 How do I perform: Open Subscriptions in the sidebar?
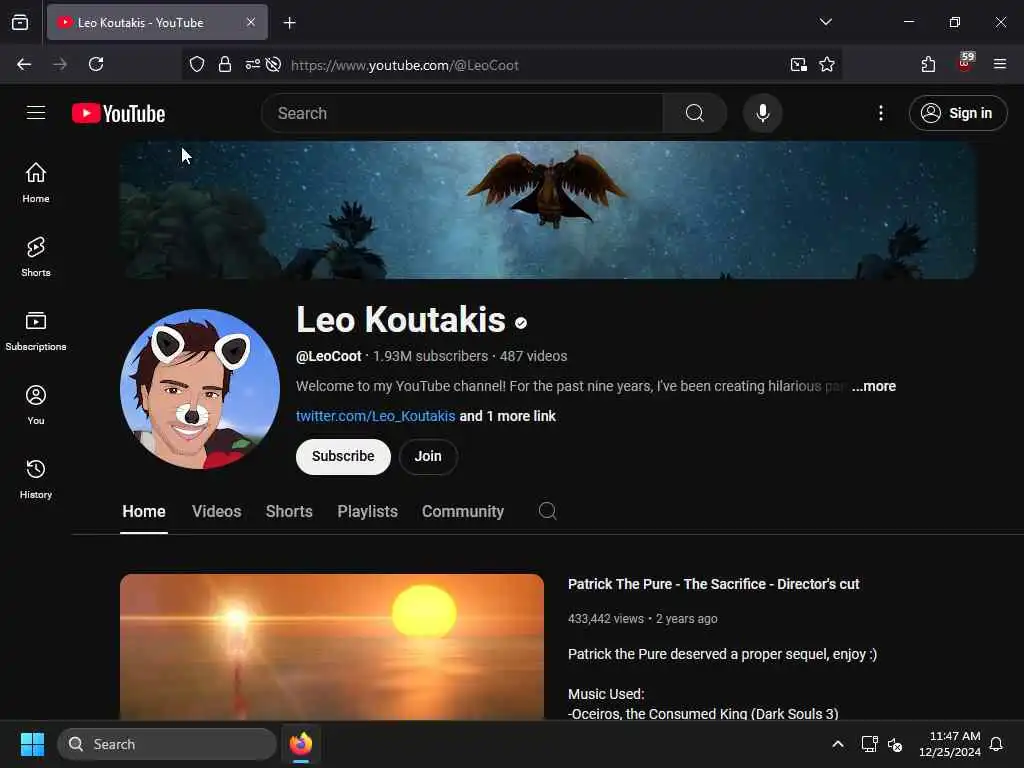pos(36,330)
